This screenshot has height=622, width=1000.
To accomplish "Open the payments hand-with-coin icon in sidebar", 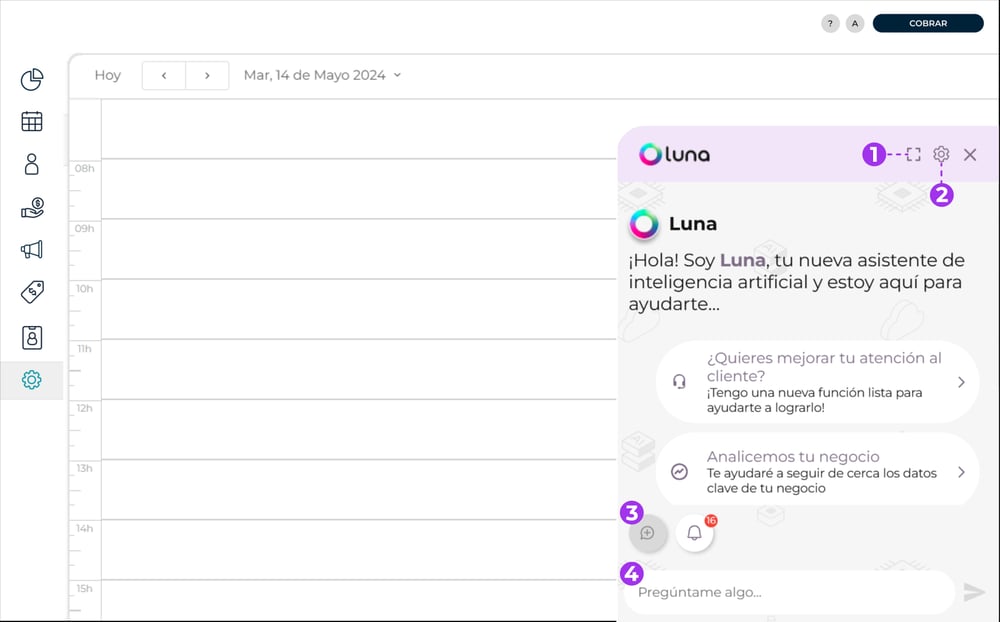I will tap(32, 207).
